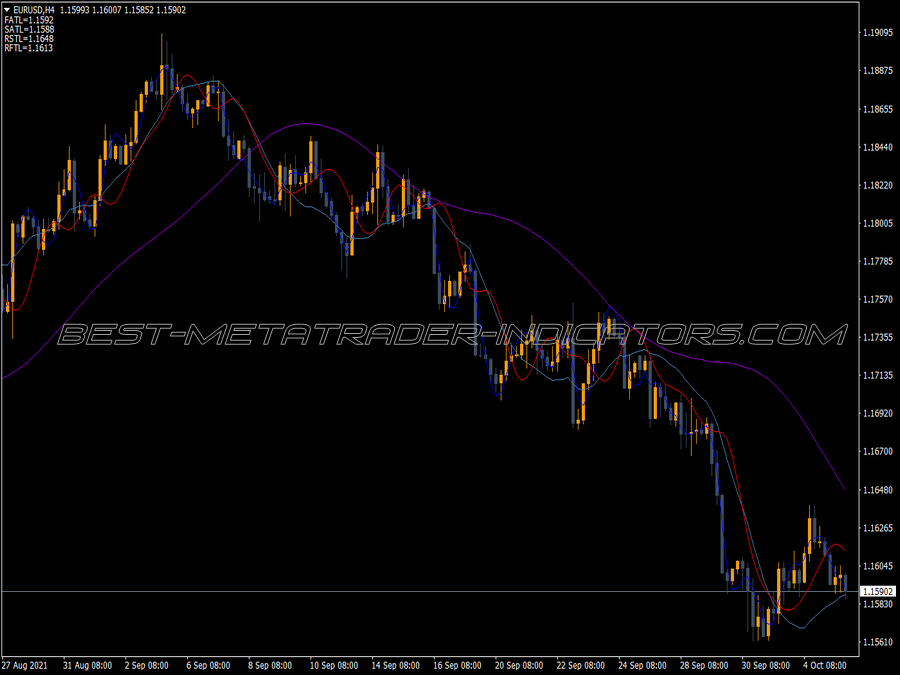The height and width of the screenshot is (675, 900).
Task: Click the 1.16480 price axis label
Action: click(x=878, y=490)
